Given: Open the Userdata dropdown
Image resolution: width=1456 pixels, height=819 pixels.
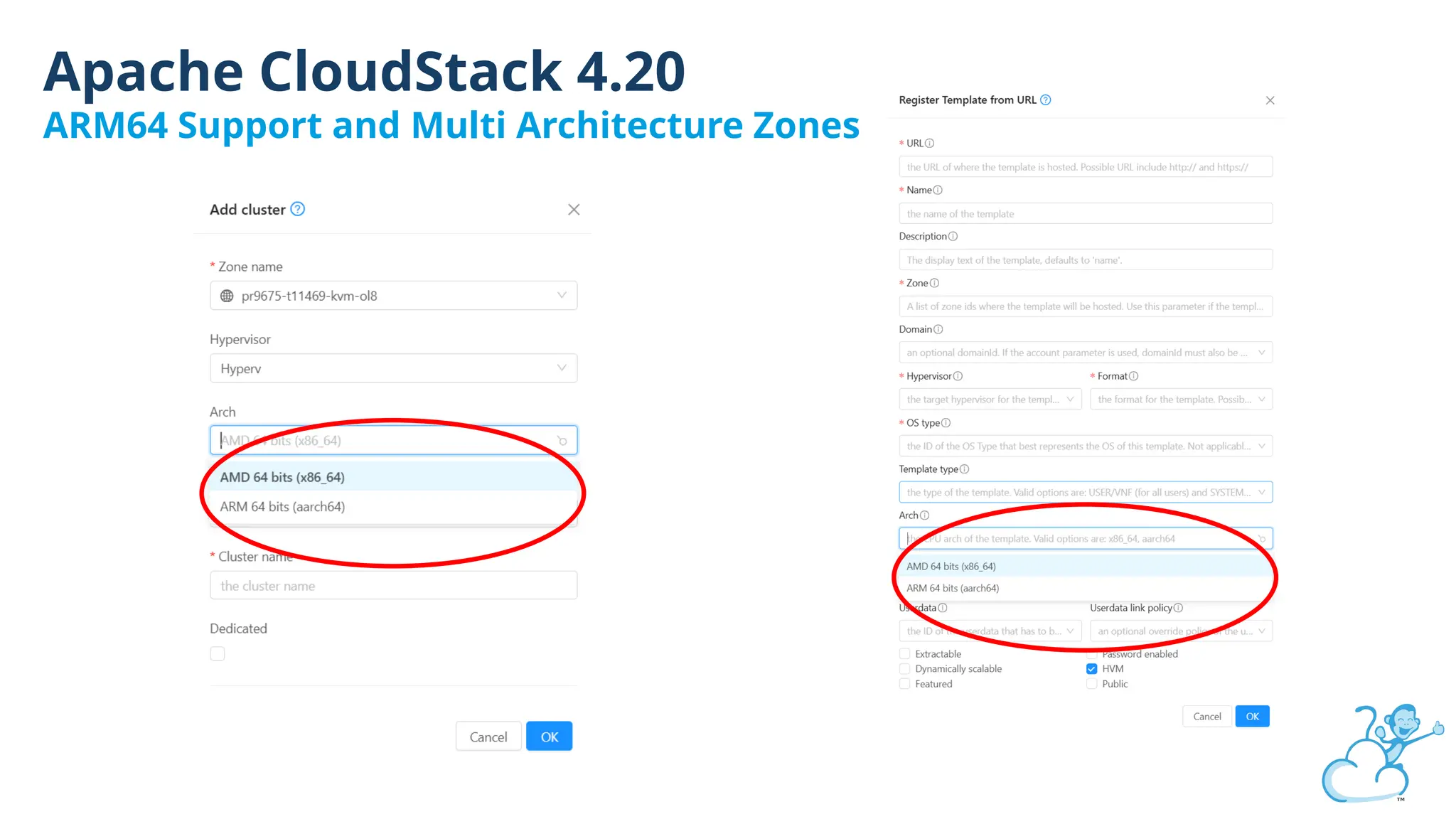Looking at the screenshot, I should (990, 631).
